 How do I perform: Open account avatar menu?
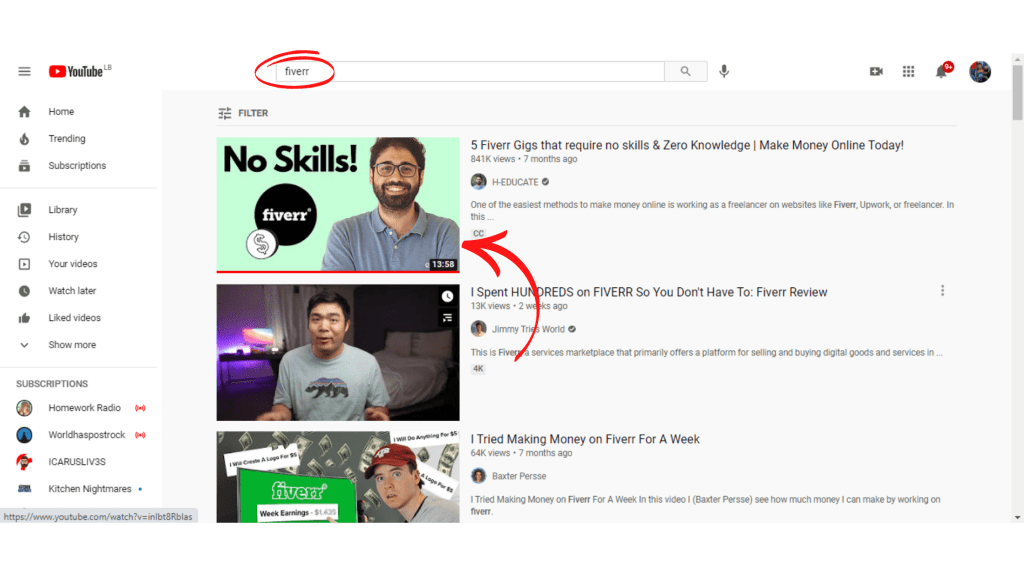(980, 71)
